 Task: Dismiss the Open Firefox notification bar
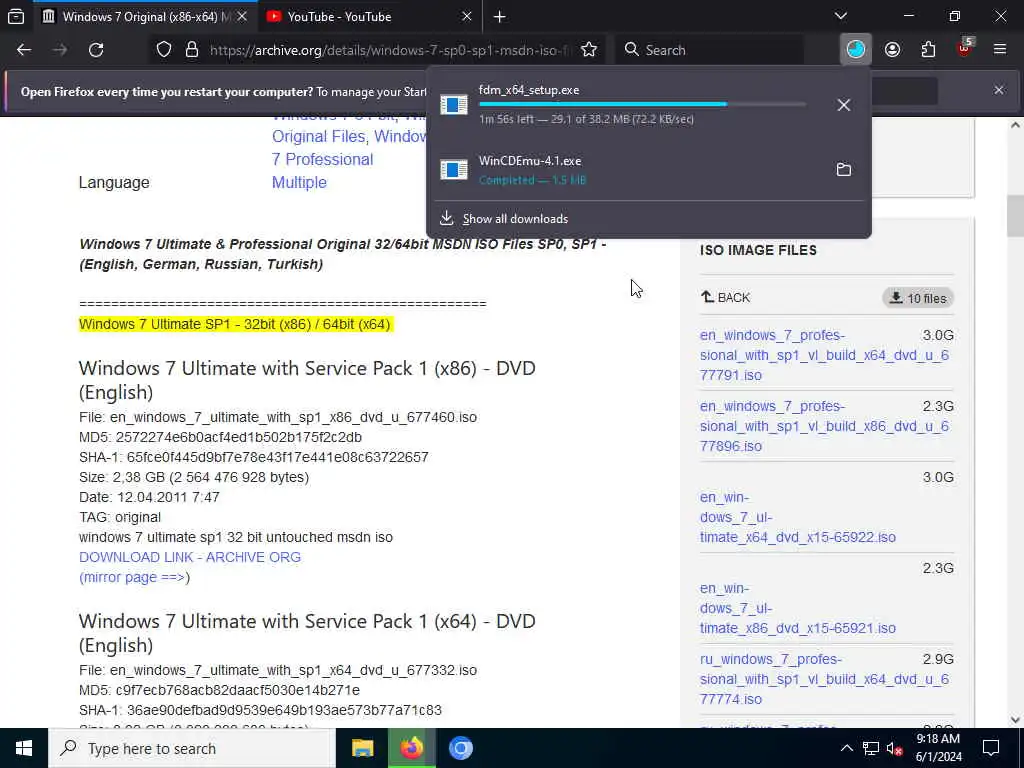(999, 90)
